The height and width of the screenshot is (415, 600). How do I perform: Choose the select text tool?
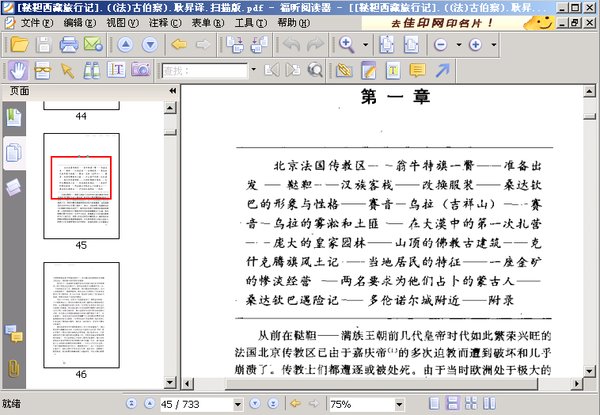click(x=116, y=70)
